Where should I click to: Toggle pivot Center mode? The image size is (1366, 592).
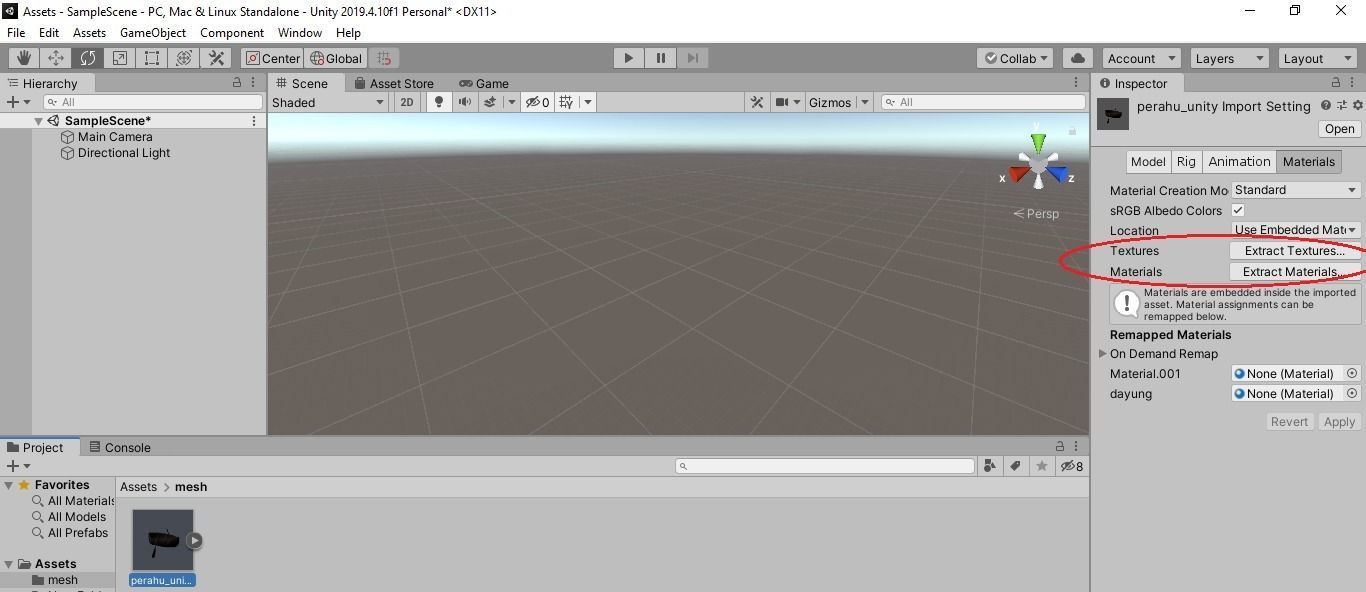click(x=272, y=58)
